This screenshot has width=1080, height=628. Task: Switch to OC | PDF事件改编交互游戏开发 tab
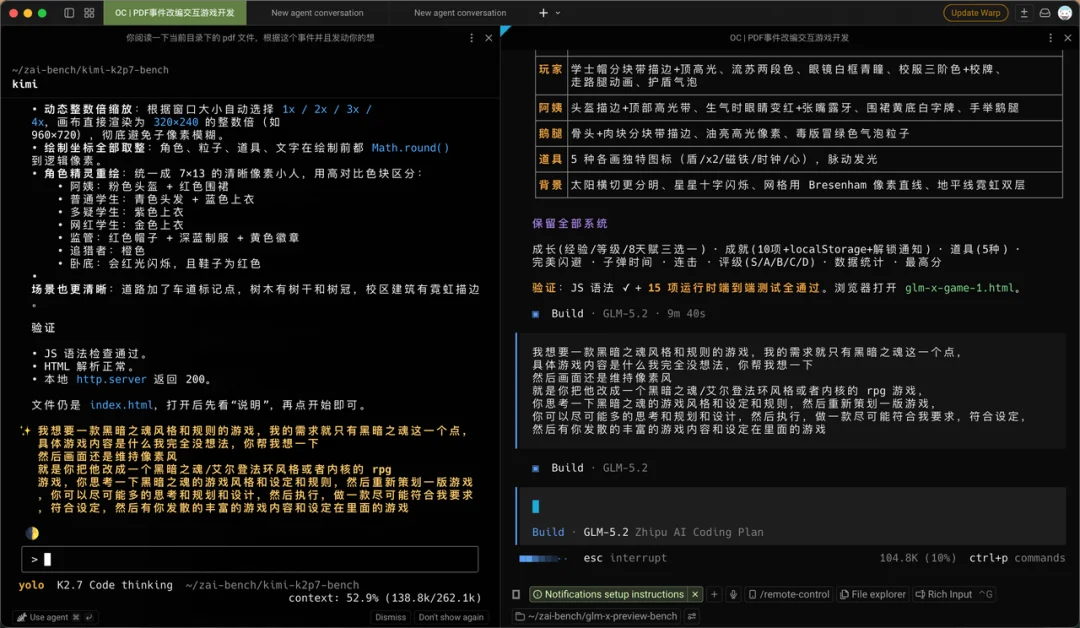(x=174, y=12)
